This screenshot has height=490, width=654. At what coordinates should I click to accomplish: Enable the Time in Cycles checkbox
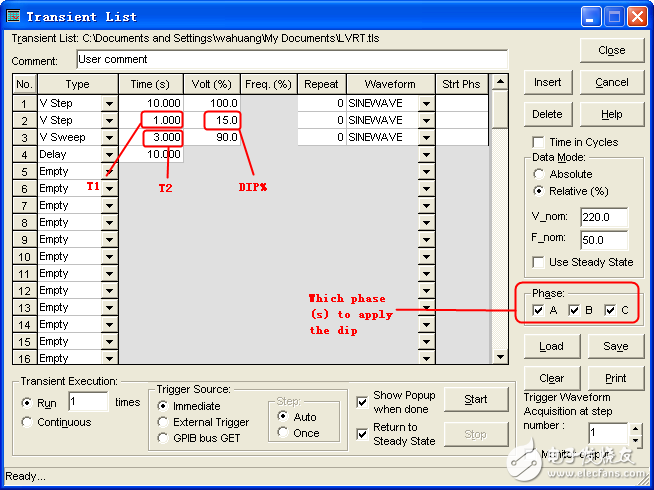538,142
